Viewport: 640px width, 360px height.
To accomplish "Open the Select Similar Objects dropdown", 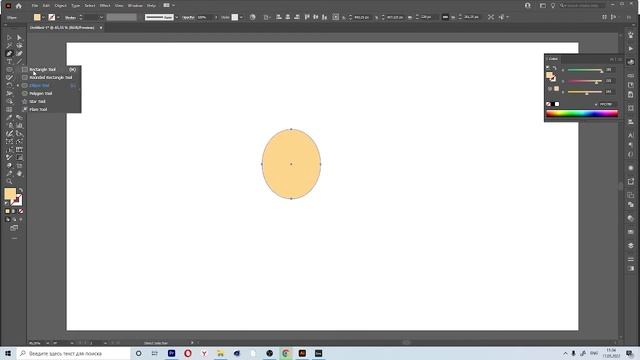I will click(507, 17).
